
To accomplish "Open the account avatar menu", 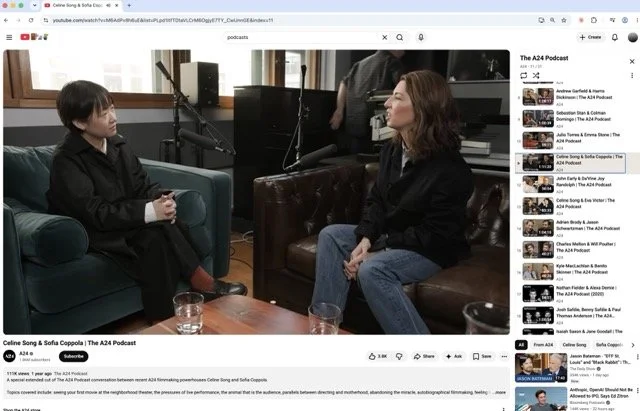I will 633,37.
